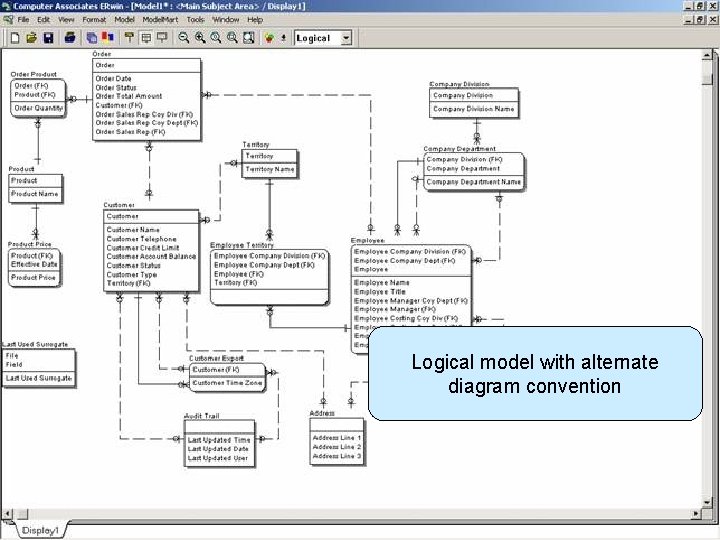Print the diagram with the printer icon

tap(70, 38)
